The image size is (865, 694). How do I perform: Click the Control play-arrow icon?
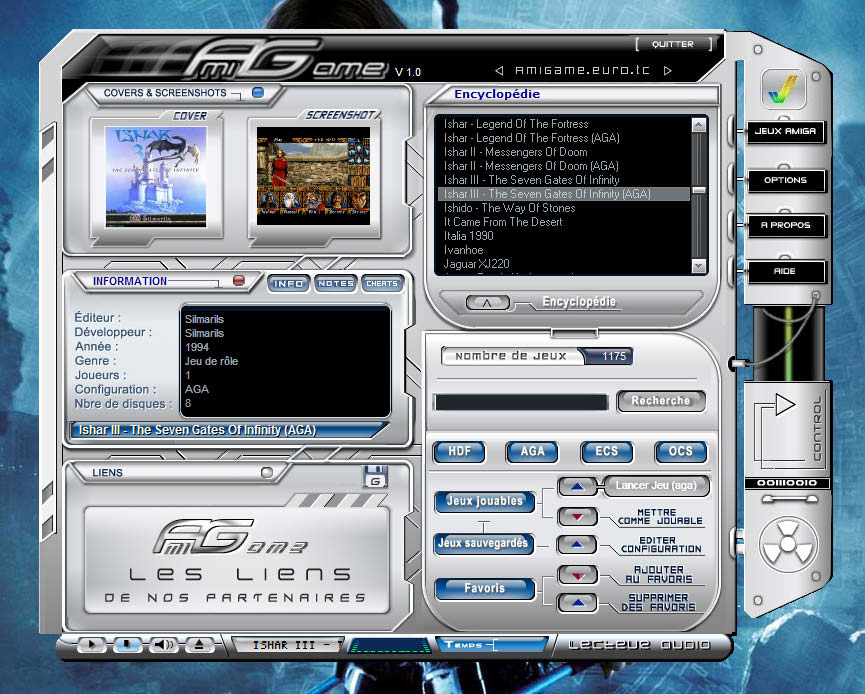pos(784,404)
